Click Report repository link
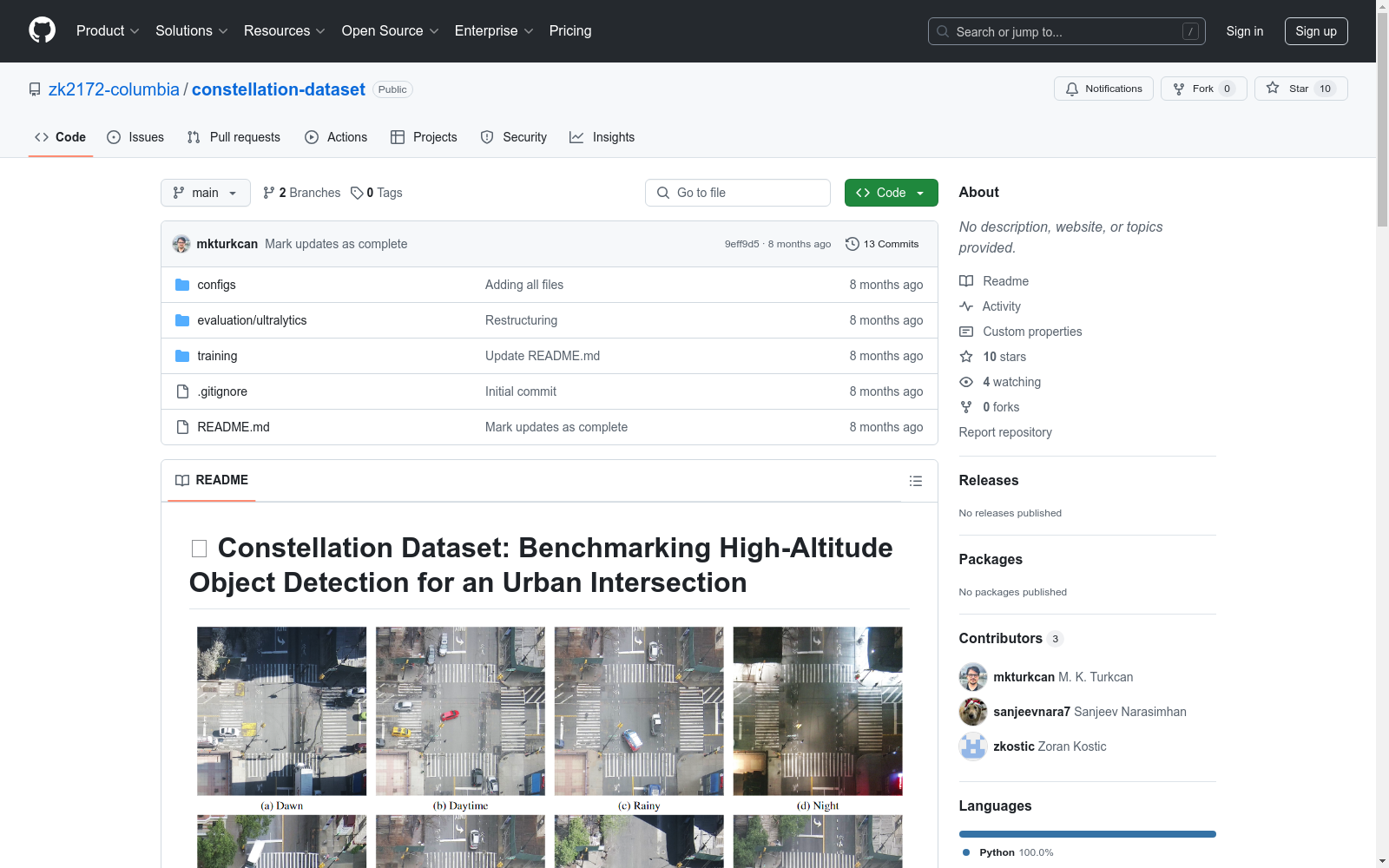Screen dimensions: 1389x868 tap(1005, 432)
